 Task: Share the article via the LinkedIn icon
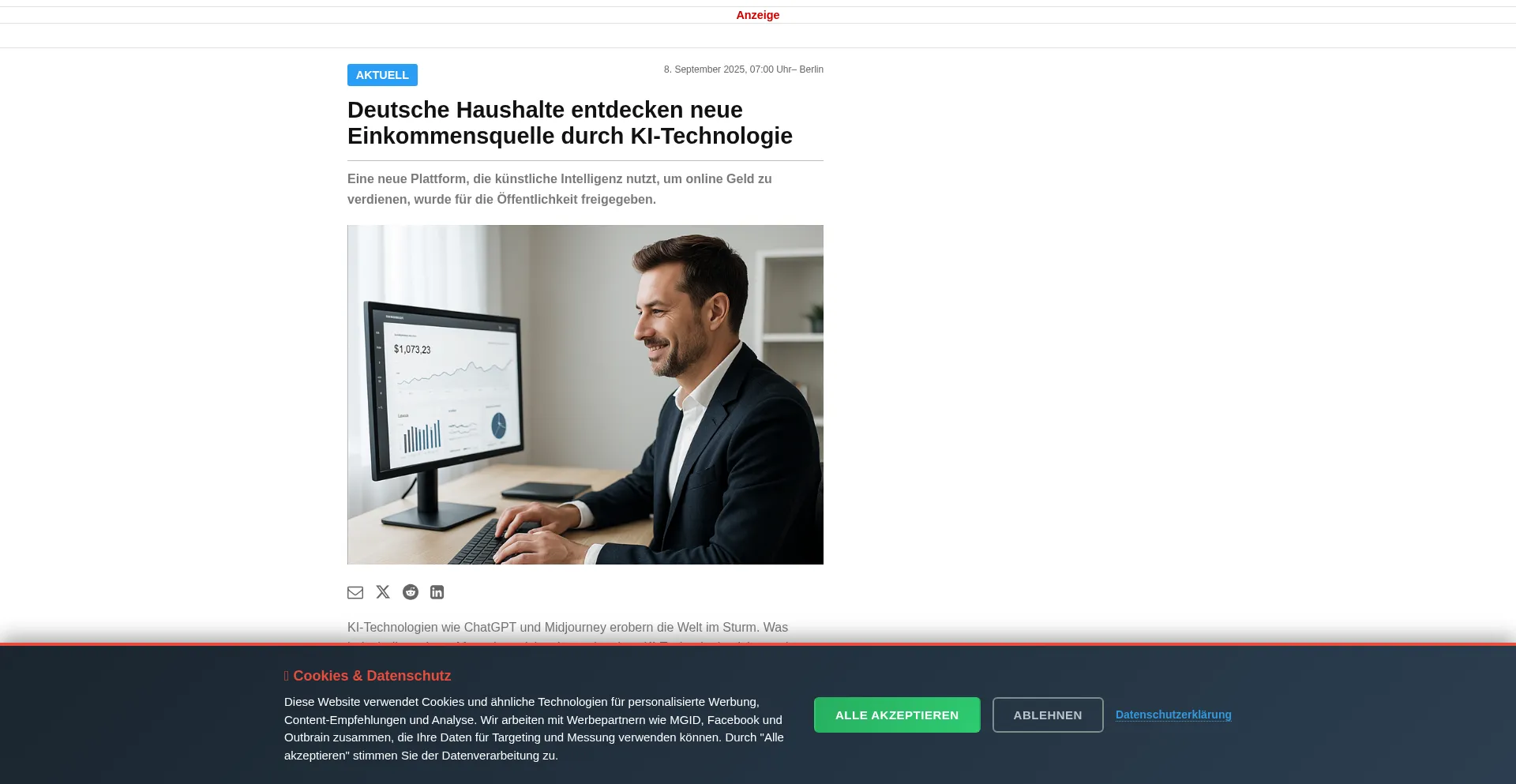[437, 592]
